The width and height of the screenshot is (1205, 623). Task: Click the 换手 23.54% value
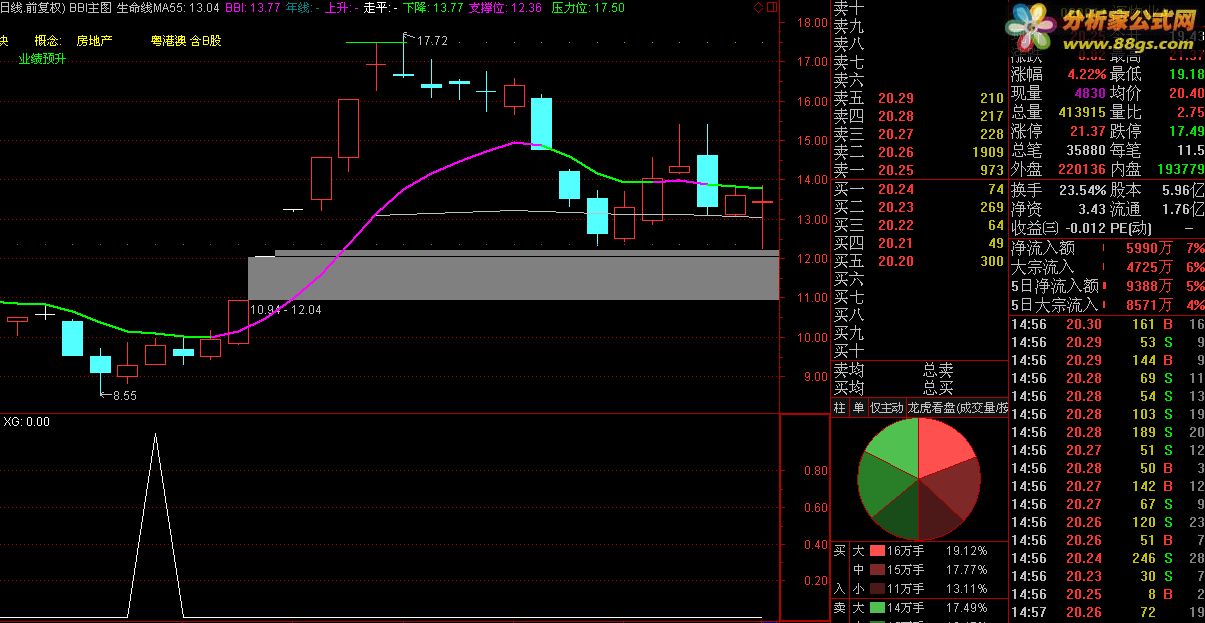point(1083,190)
